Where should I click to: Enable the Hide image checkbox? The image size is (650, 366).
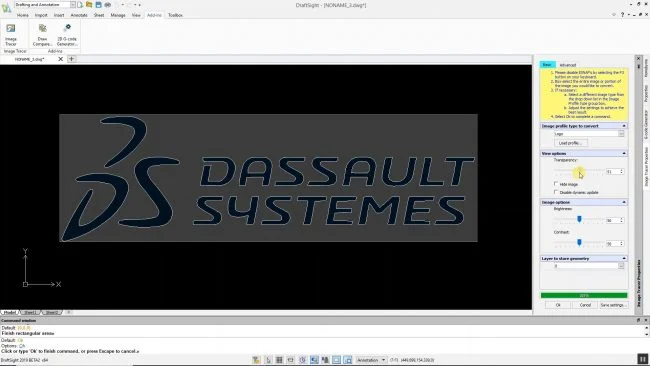click(x=556, y=184)
